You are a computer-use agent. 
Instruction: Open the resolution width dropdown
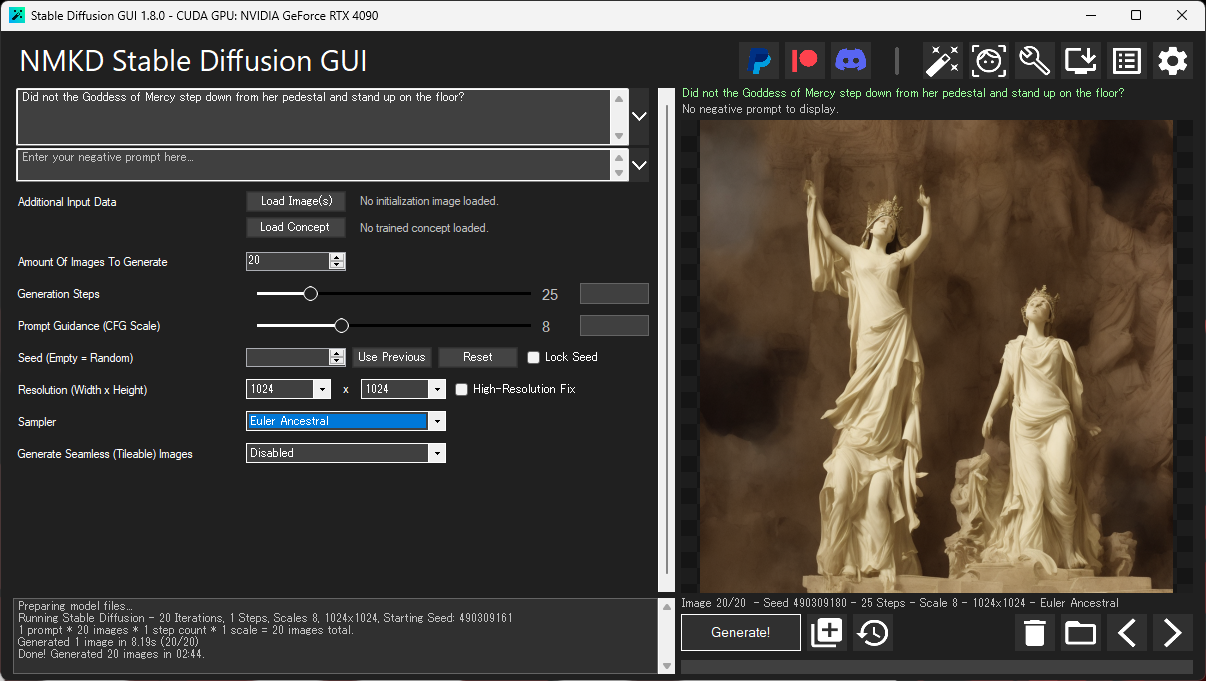pyautogui.click(x=322, y=389)
